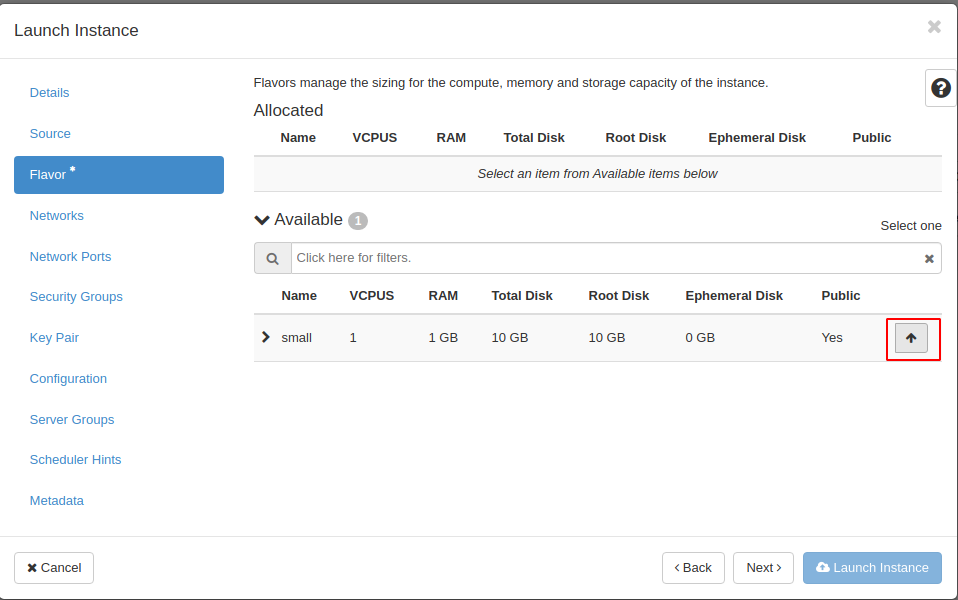The image size is (958, 600).
Task: Switch to Network Ports step
Action: (70, 257)
